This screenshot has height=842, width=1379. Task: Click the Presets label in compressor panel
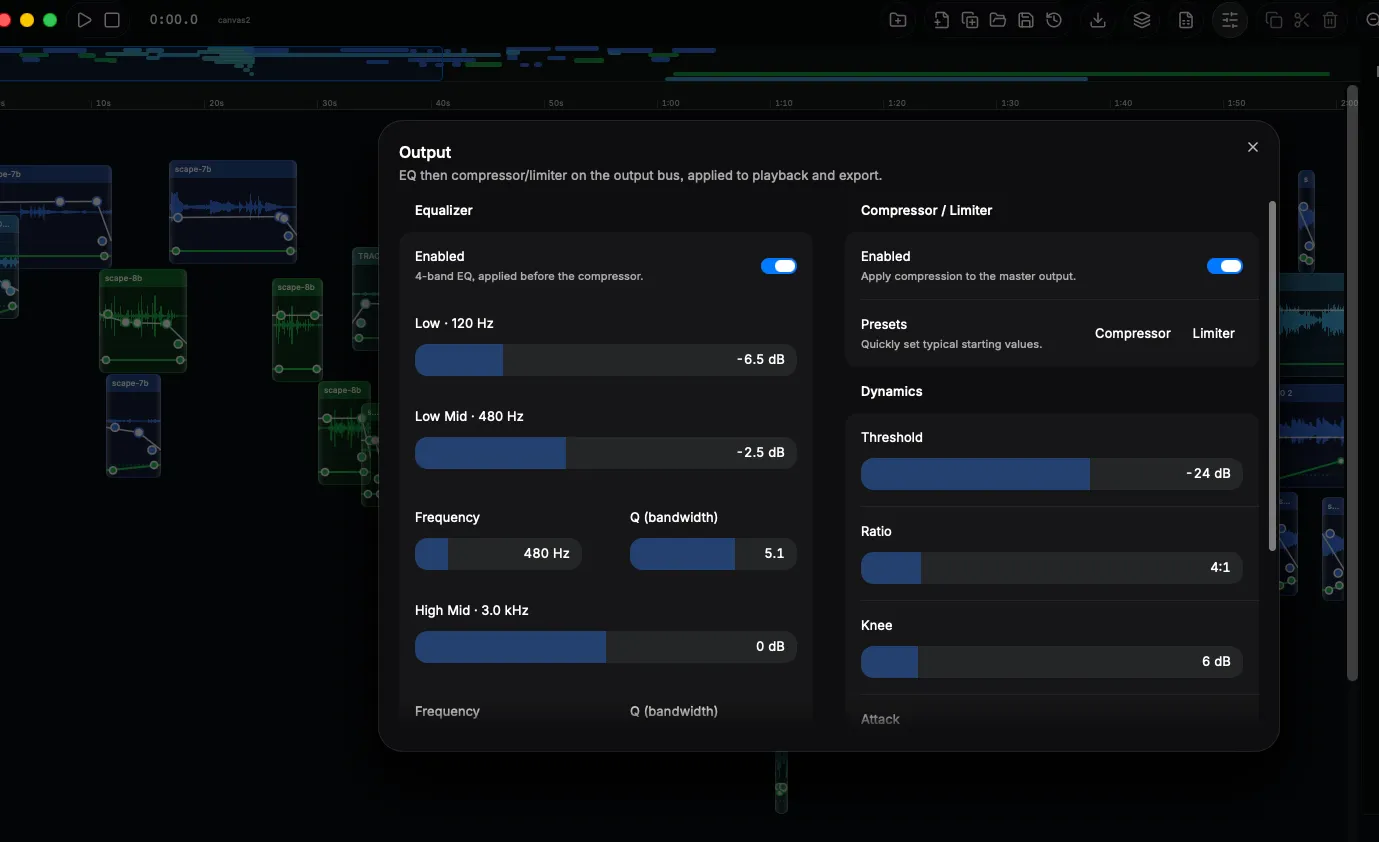tap(884, 324)
